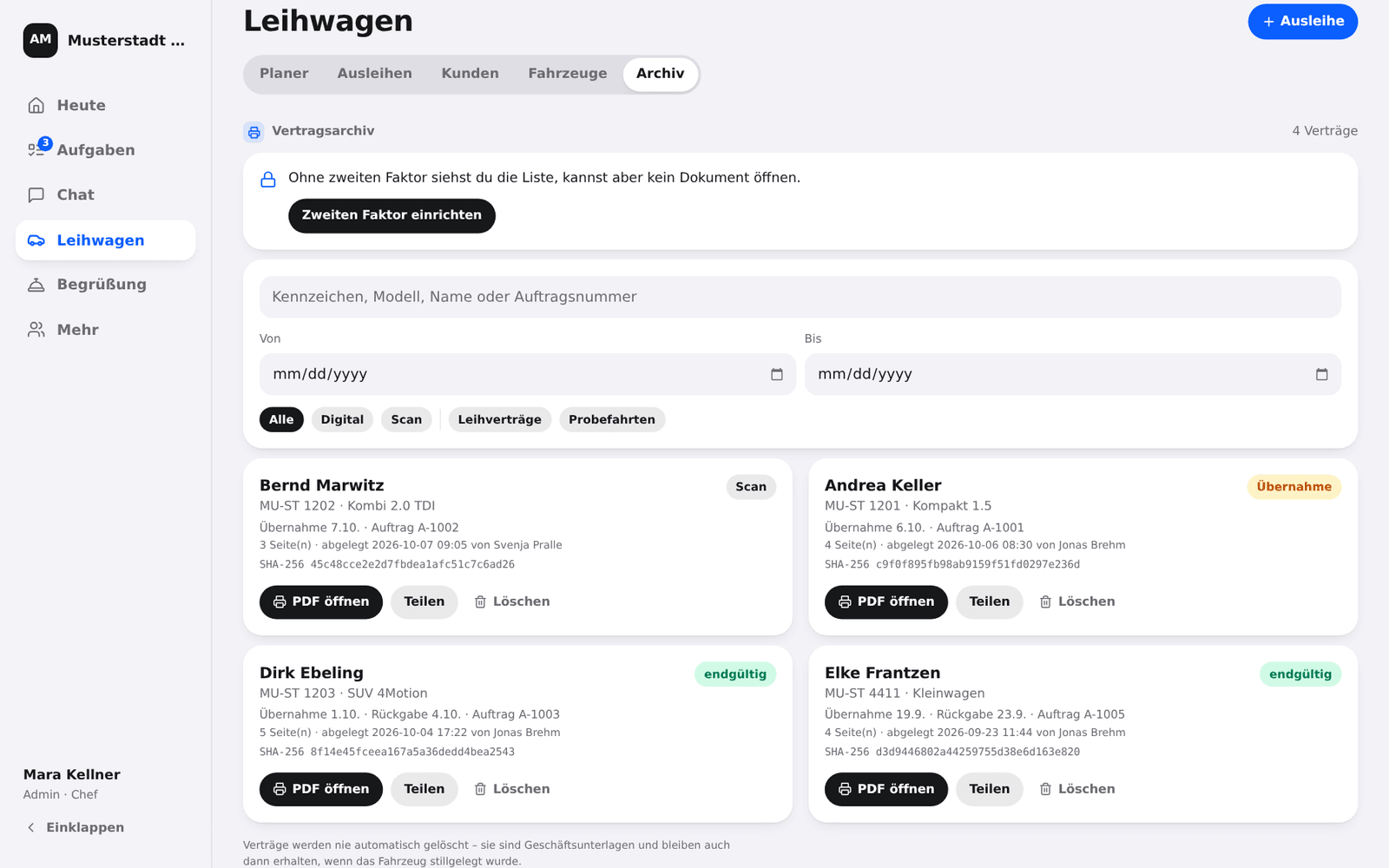Click the lock icon in the notice
This screenshot has width=1389, height=868.
coord(268,179)
